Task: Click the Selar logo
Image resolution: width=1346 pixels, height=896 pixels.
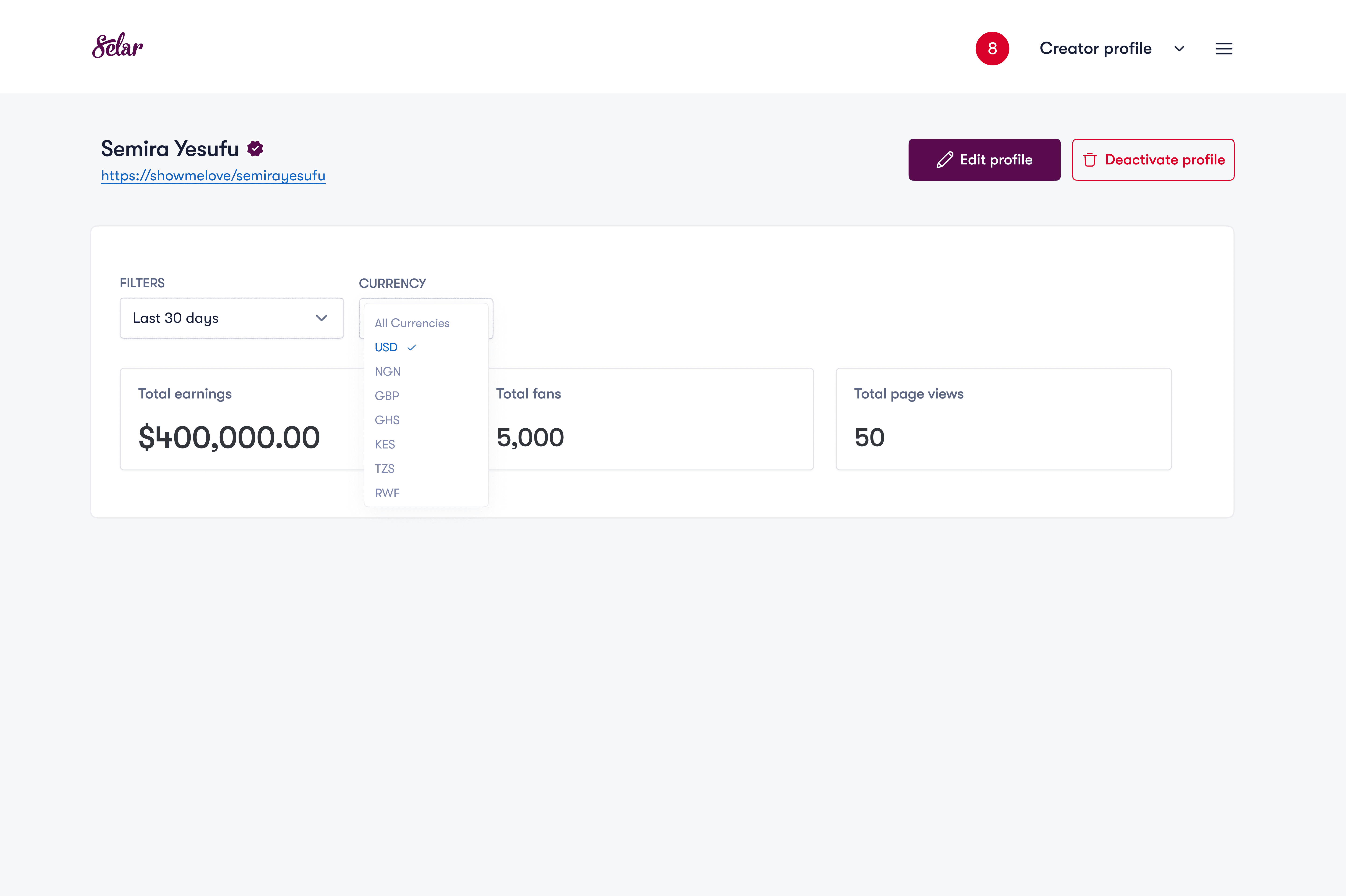Action: click(x=117, y=46)
